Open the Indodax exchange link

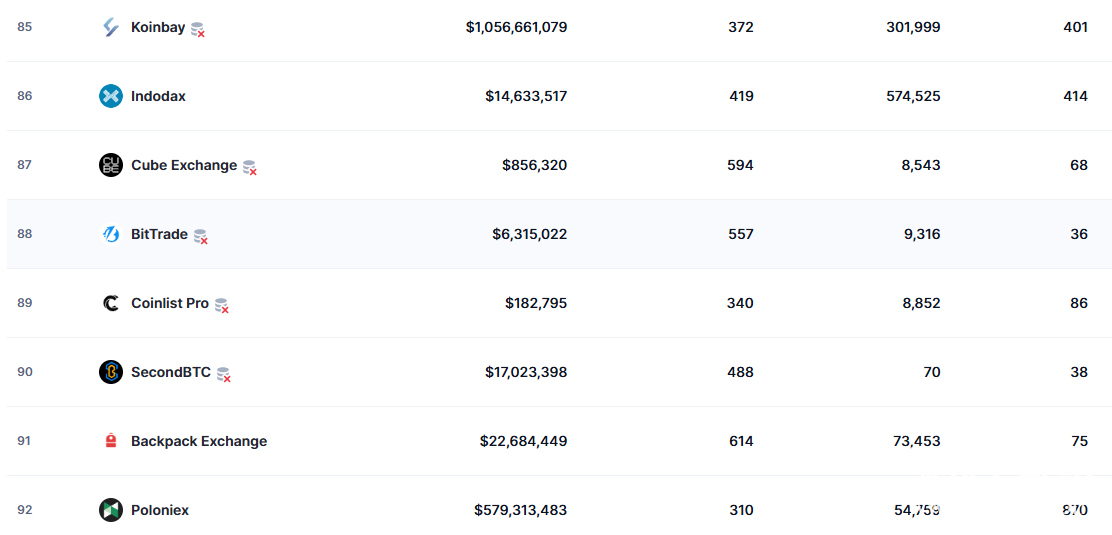[158, 96]
